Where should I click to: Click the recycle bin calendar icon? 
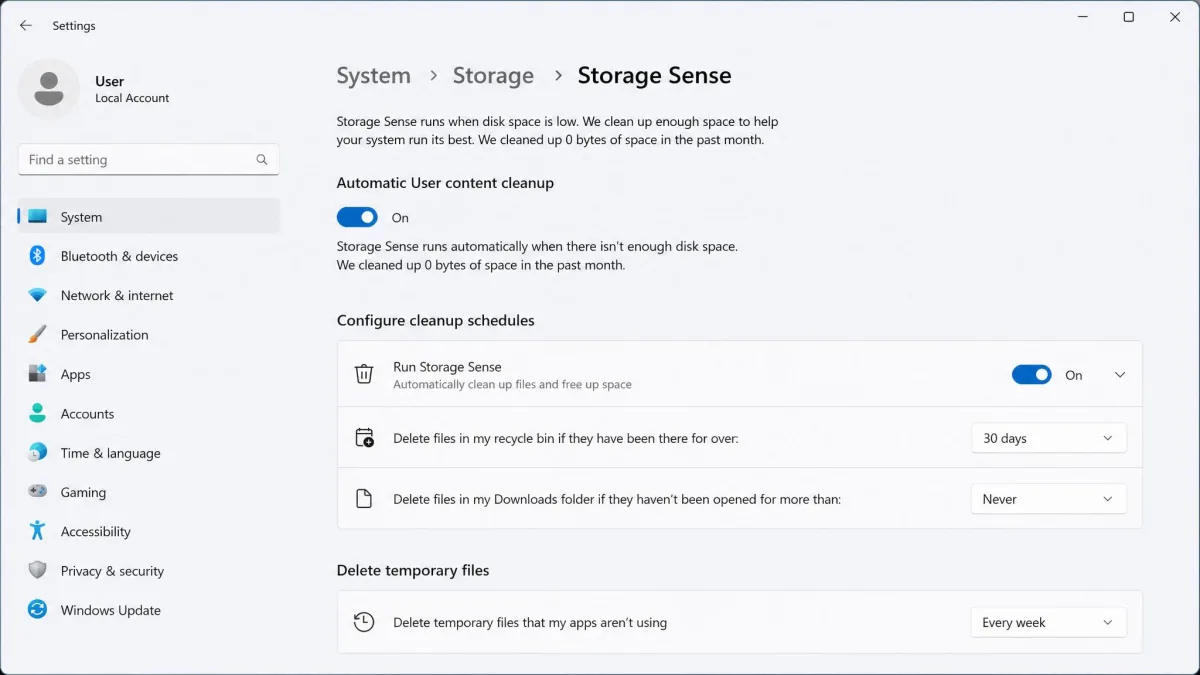[364, 438]
